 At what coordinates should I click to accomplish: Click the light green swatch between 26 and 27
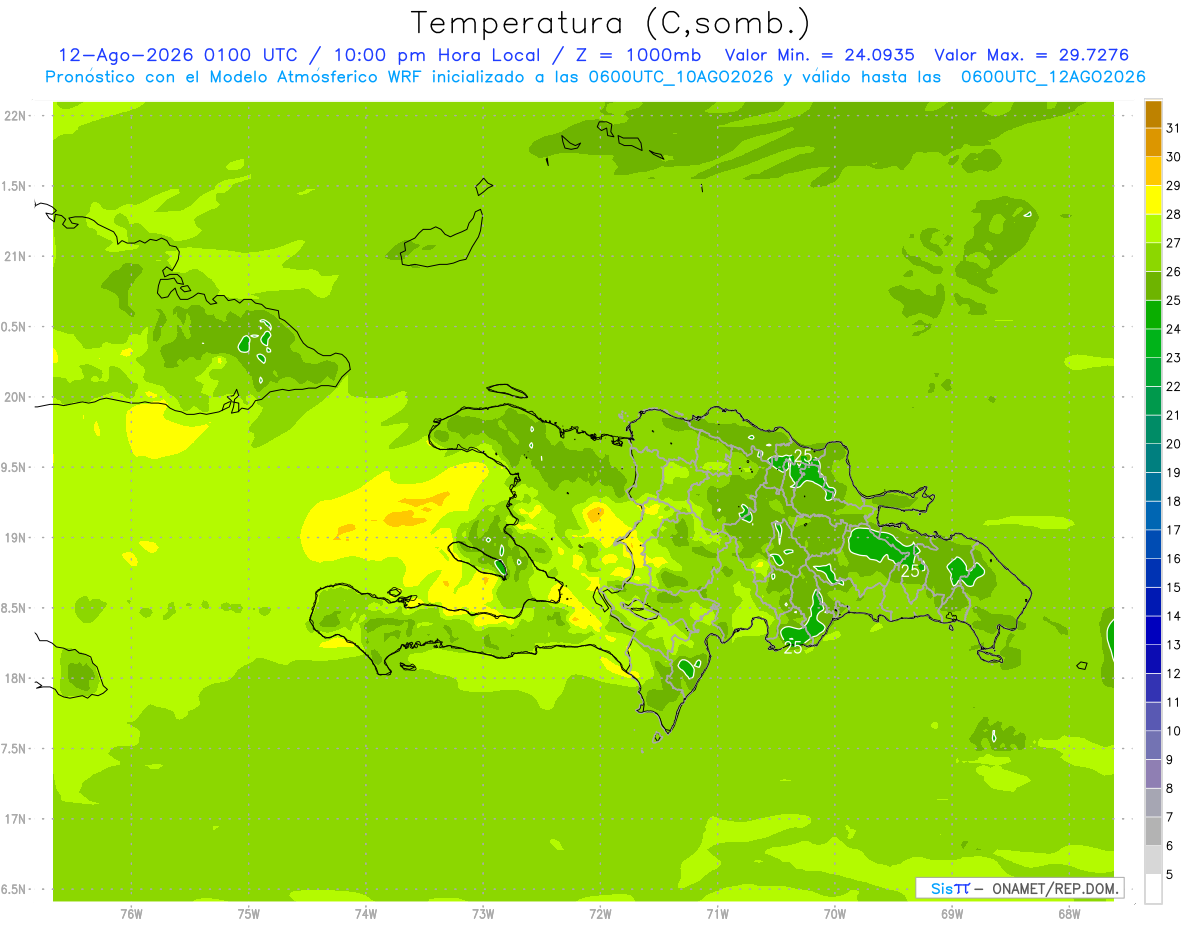point(1153,257)
